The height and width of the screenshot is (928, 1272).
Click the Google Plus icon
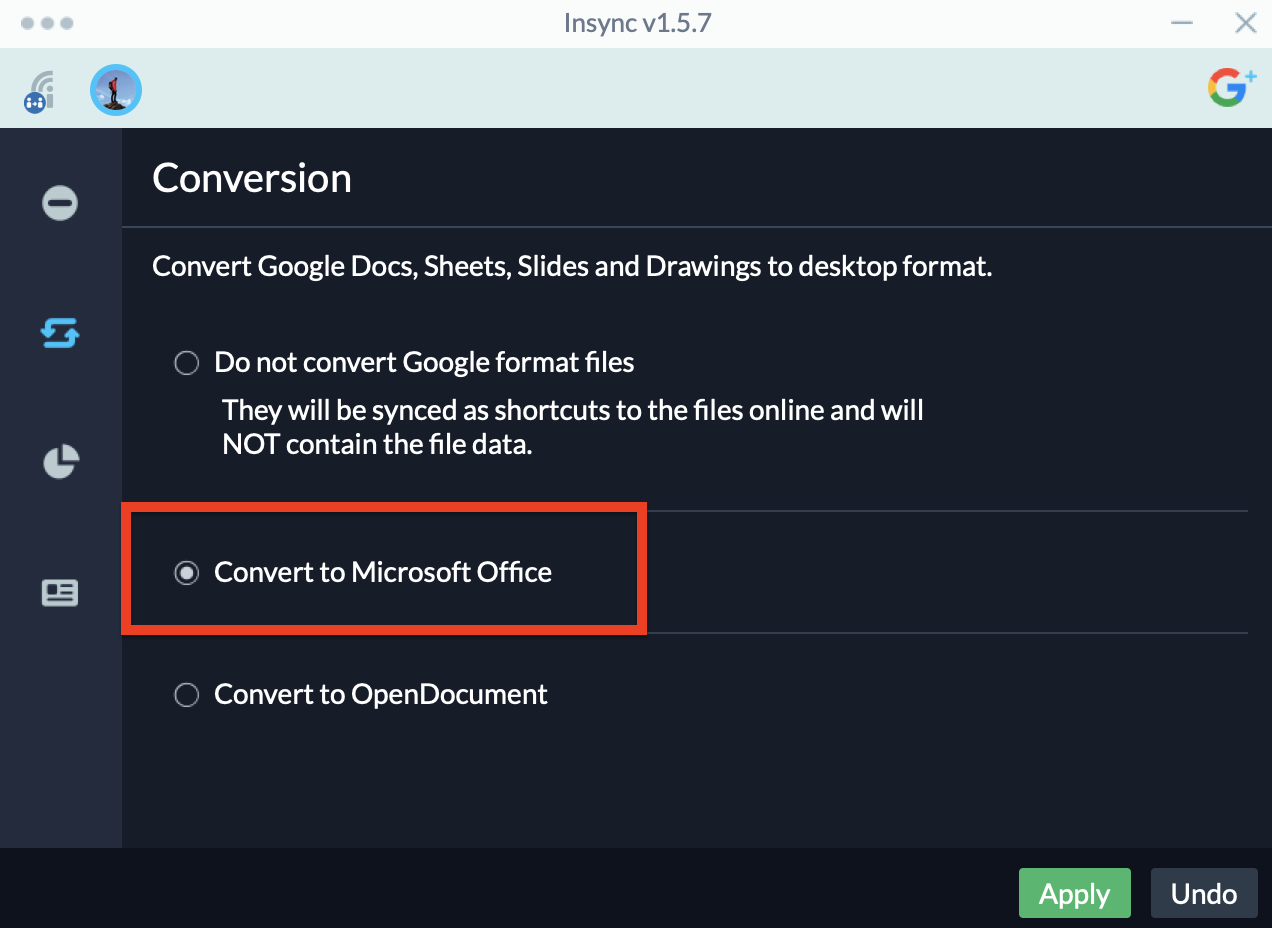pos(1231,87)
